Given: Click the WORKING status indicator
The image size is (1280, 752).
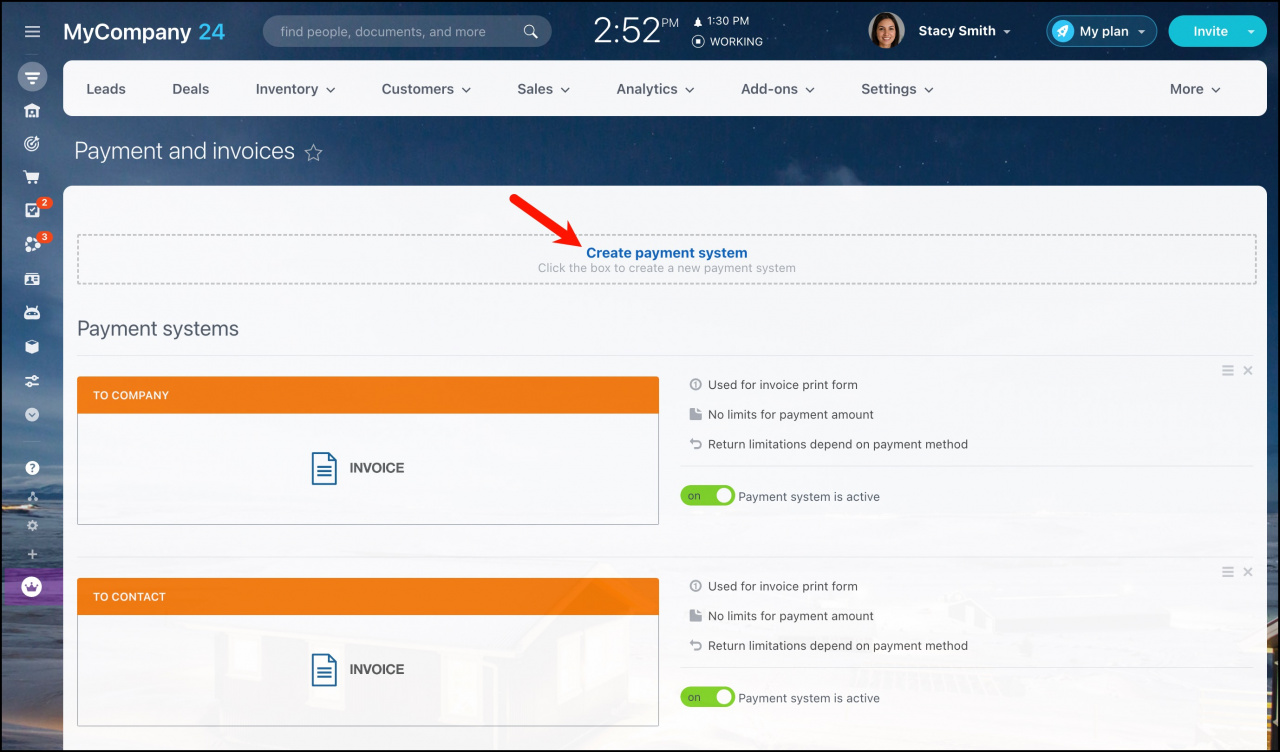Looking at the screenshot, I should 727,42.
